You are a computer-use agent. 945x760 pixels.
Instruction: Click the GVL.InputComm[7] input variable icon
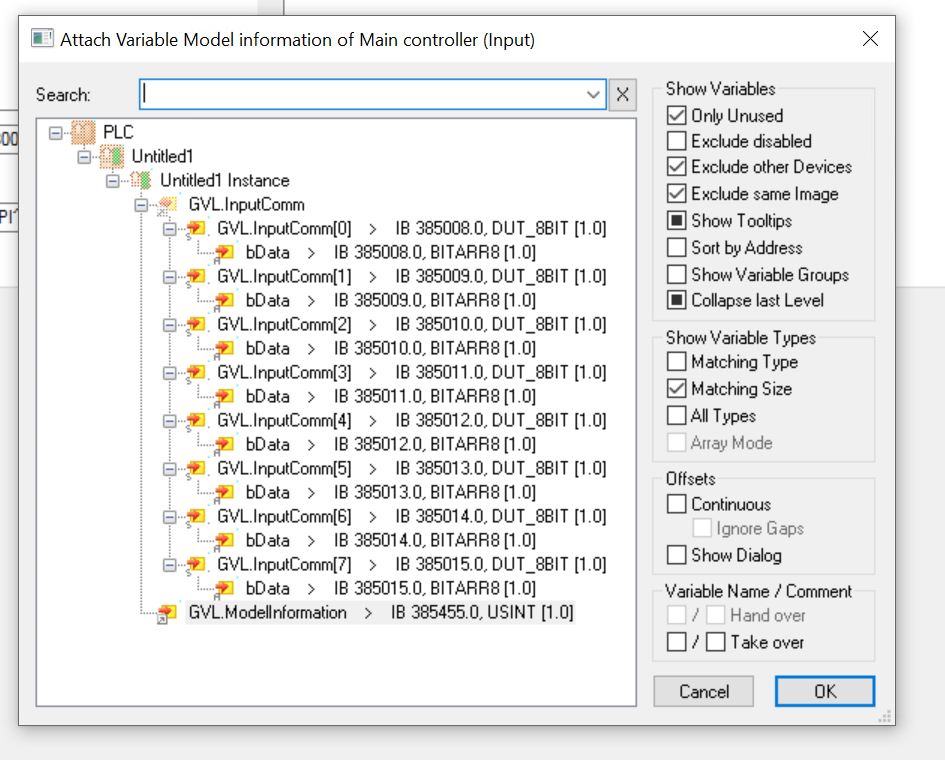click(x=195, y=565)
